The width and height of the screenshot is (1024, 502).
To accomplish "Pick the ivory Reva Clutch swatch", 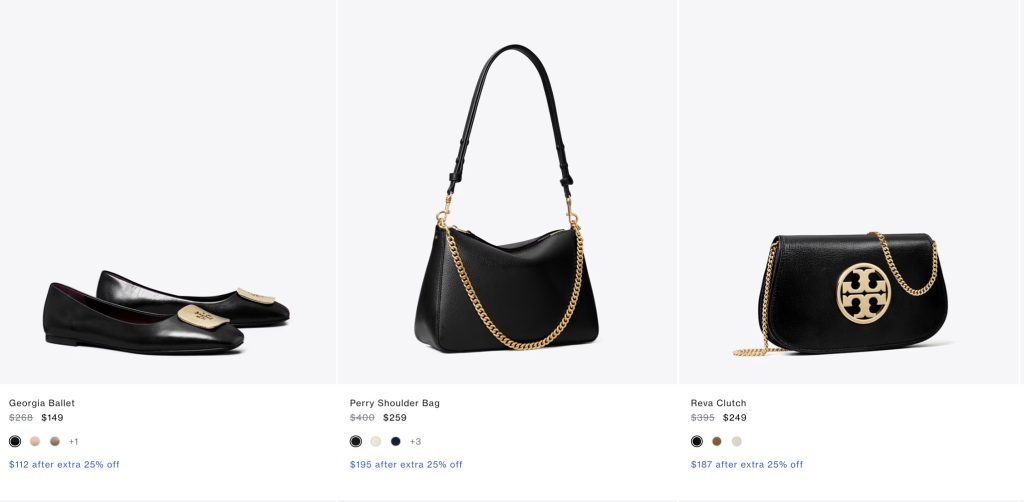I will [737, 441].
